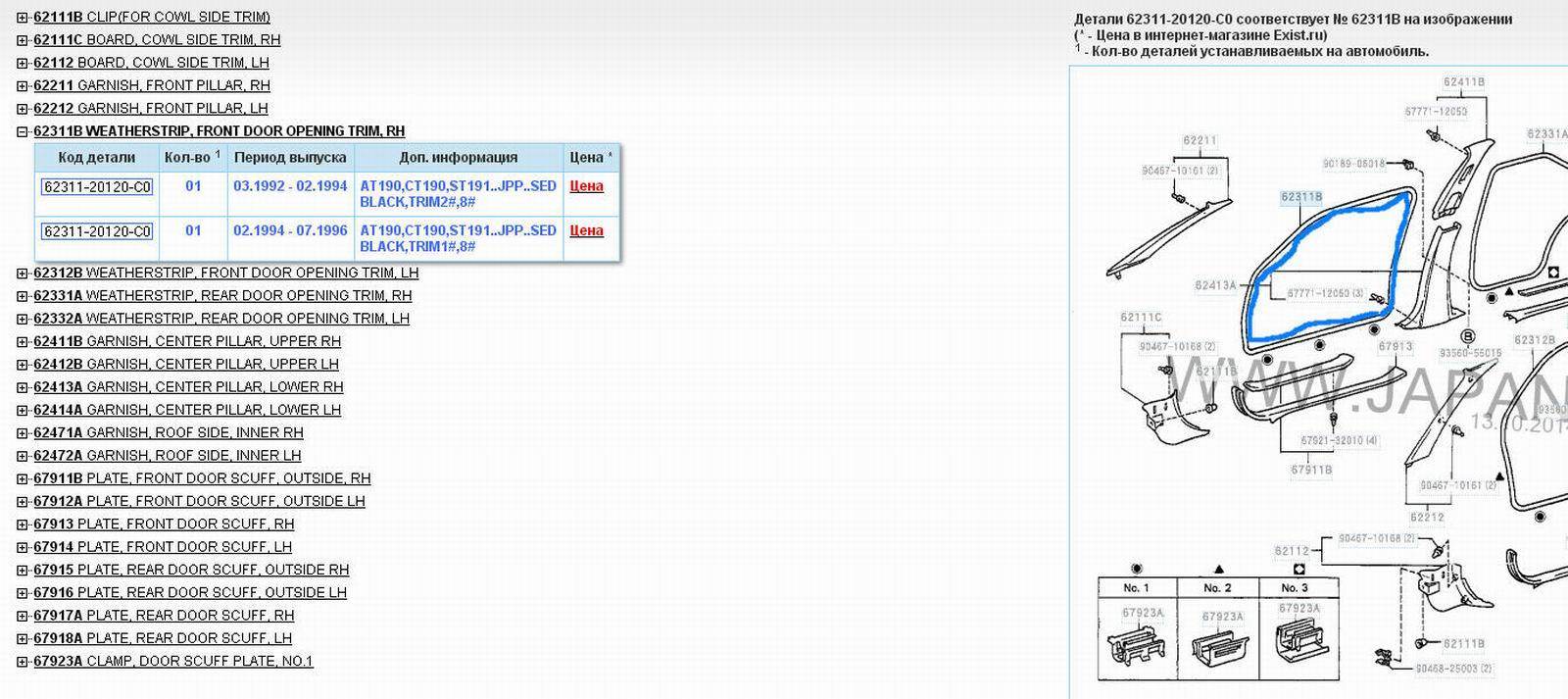Expand plus icon beside 62211 GARNISH
The height and width of the screenshot is (699, 1568).
(23, 86)
